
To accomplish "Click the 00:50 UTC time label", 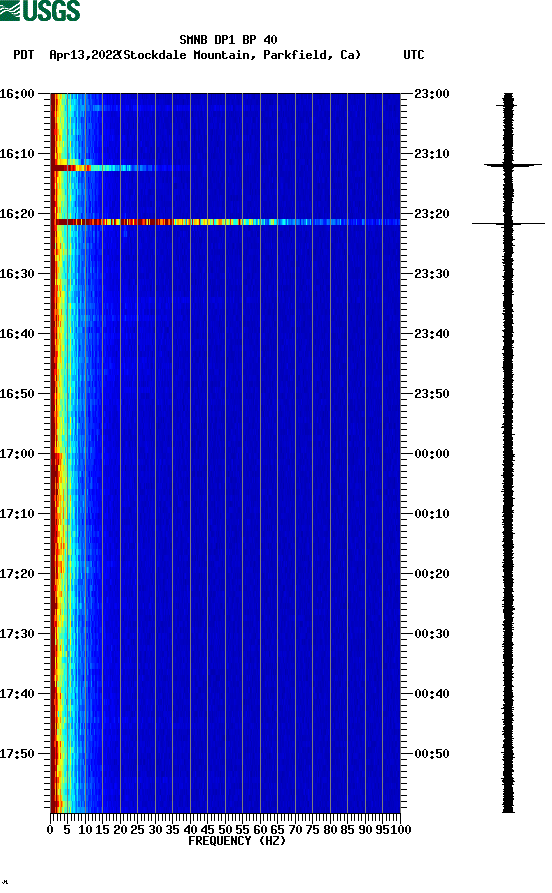I will click(432, 753).
